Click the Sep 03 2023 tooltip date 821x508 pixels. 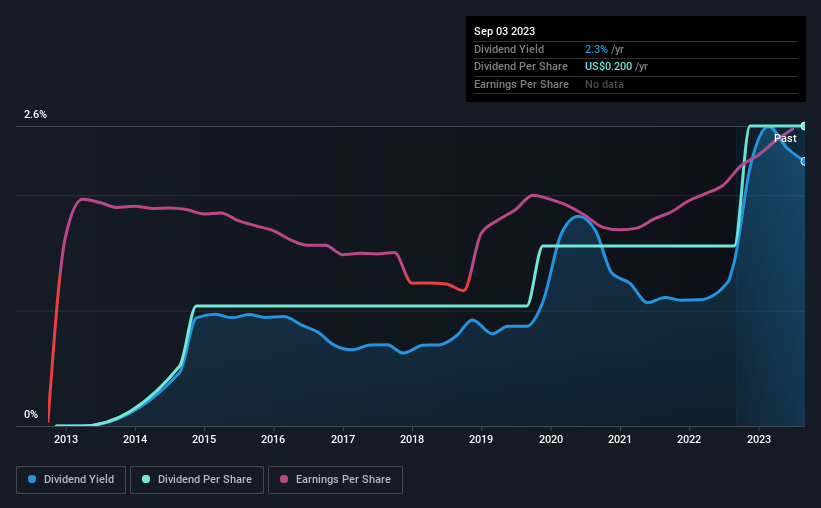coord(504,31)
